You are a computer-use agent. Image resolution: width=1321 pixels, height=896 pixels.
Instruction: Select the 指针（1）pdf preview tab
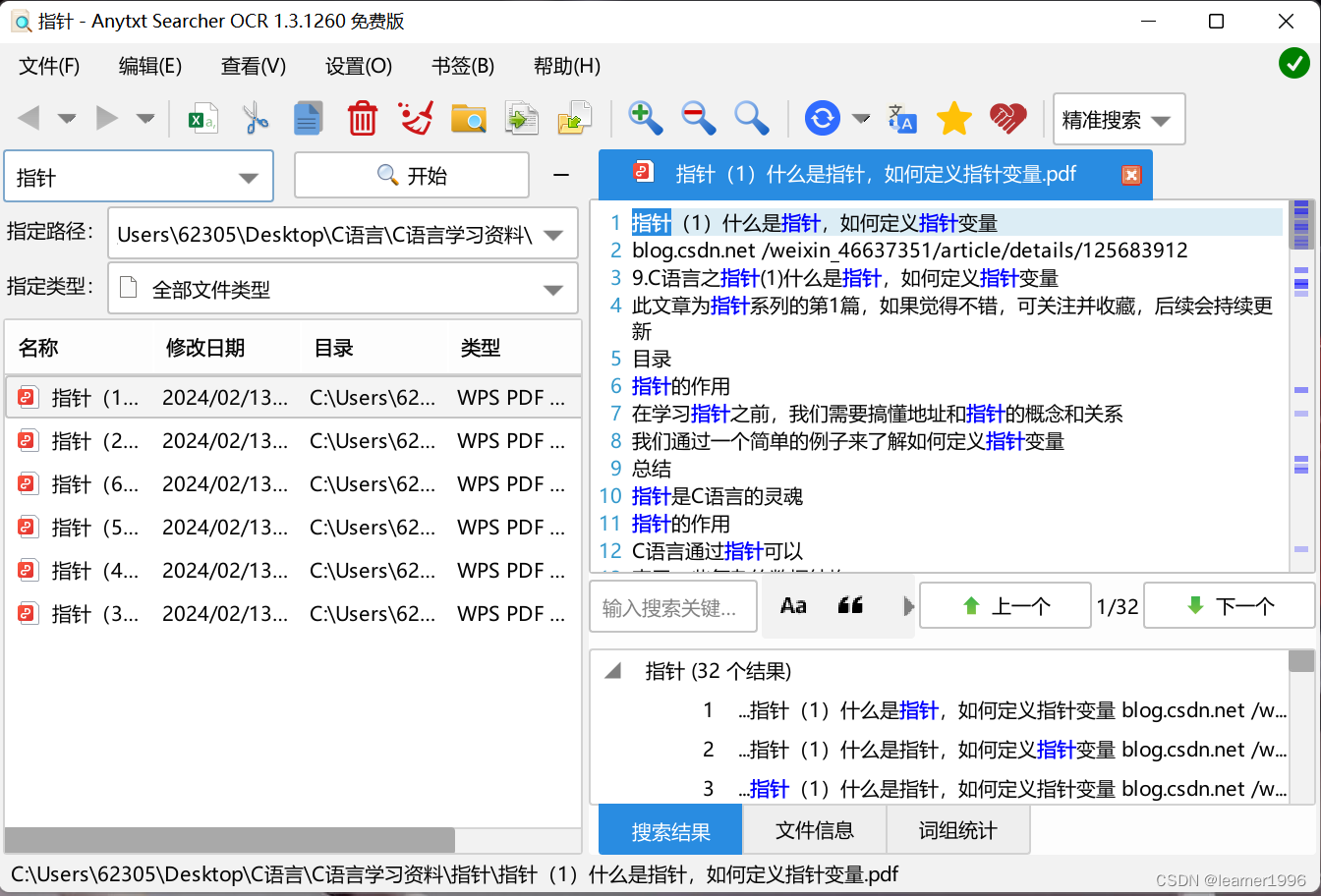tap(875, 175)
